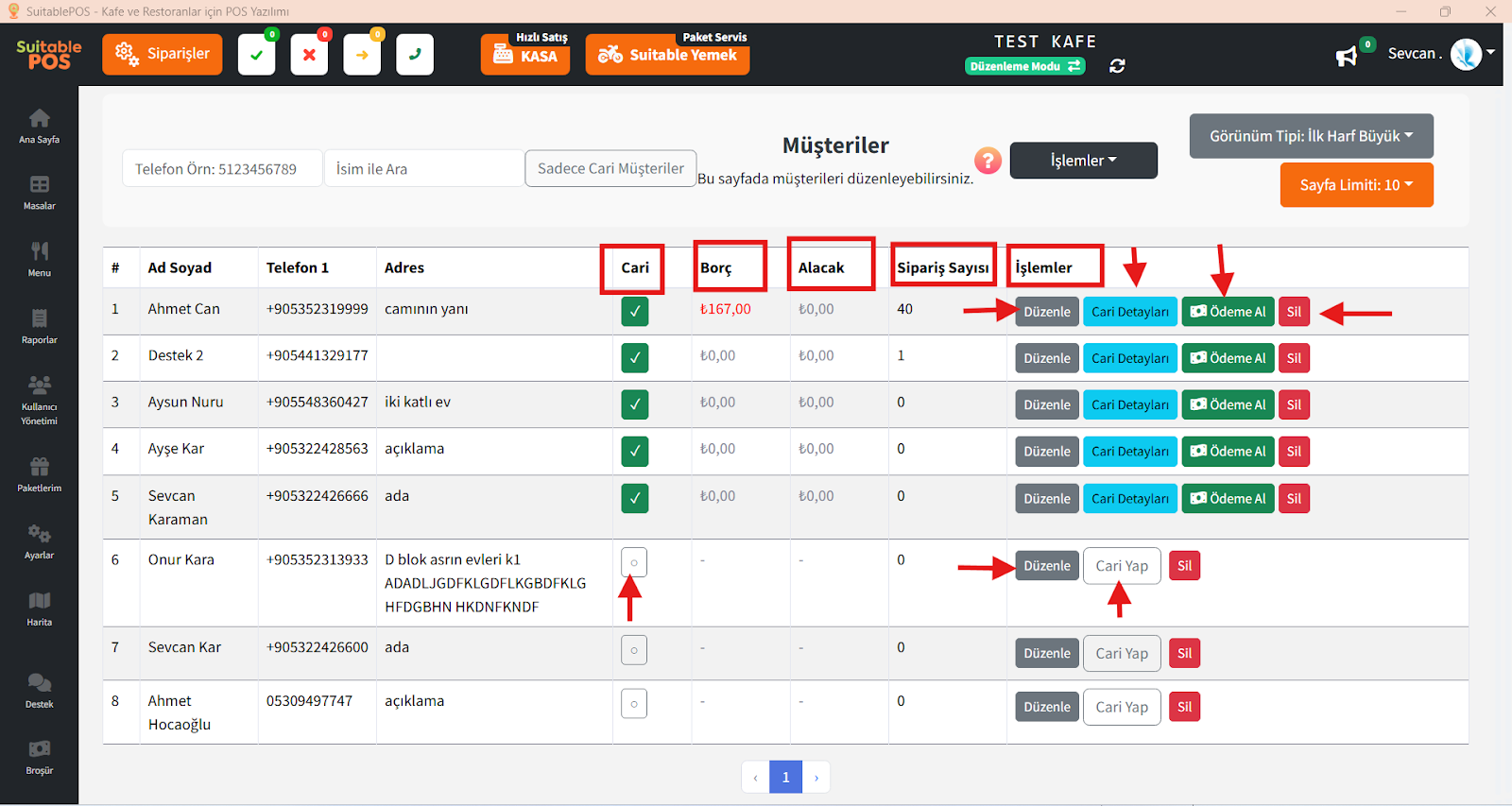Open Paket Servis Suitable Yemek tab
Screen dimensions: 1512x806
[667, 55]
